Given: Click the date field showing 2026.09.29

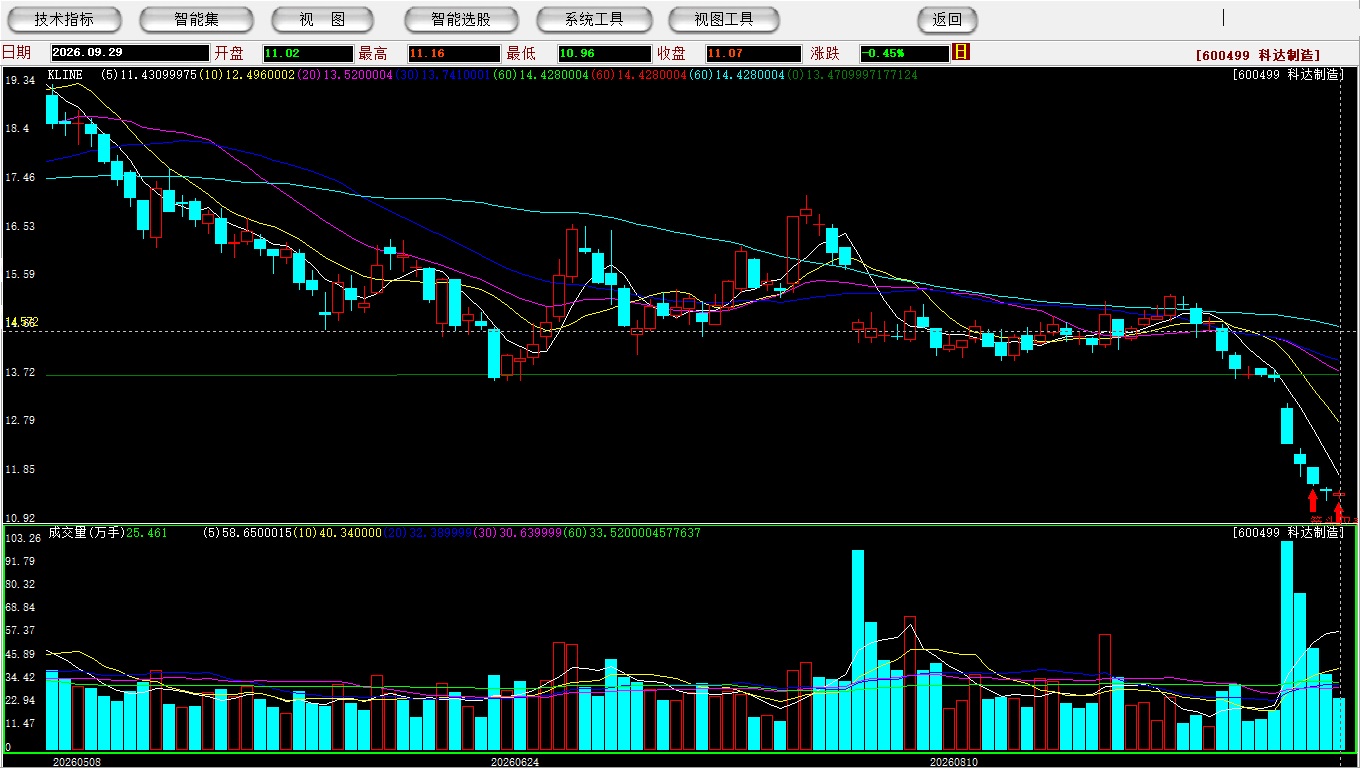Looking at the screenshot, I should tap(130, 53).
